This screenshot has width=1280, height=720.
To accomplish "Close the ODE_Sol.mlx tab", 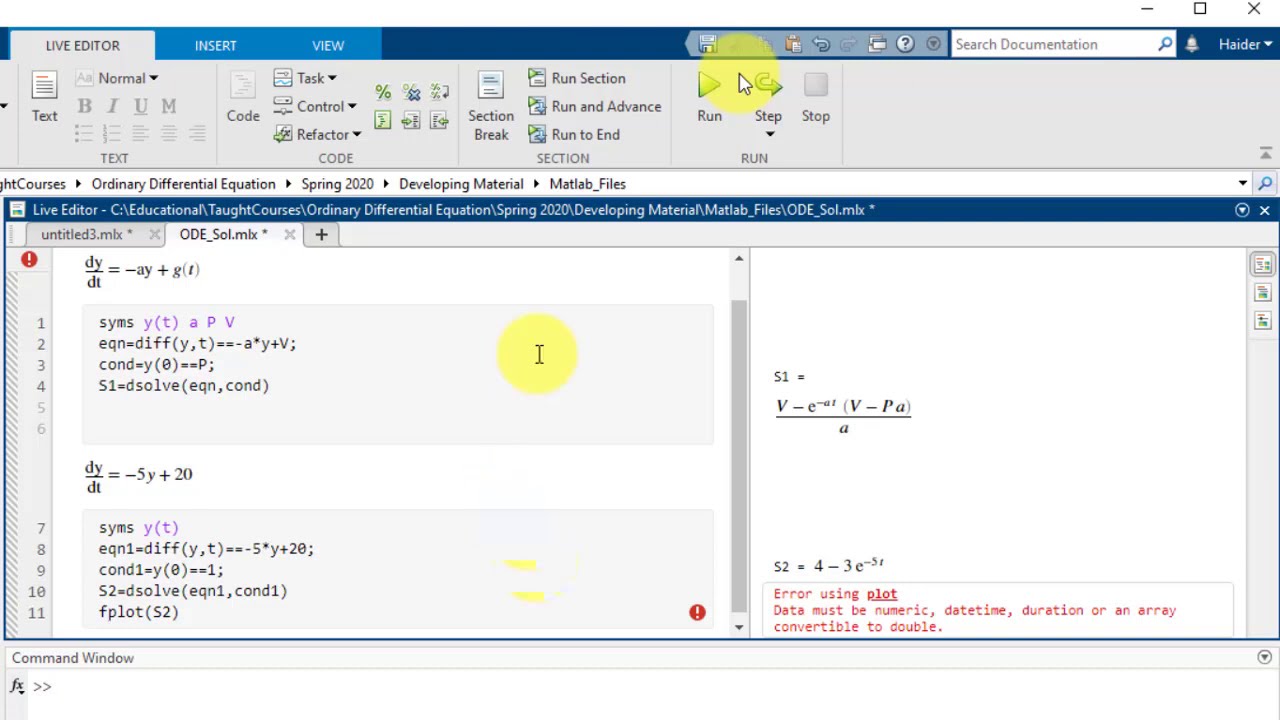I will pyautogui.click(x=289, y=234).
